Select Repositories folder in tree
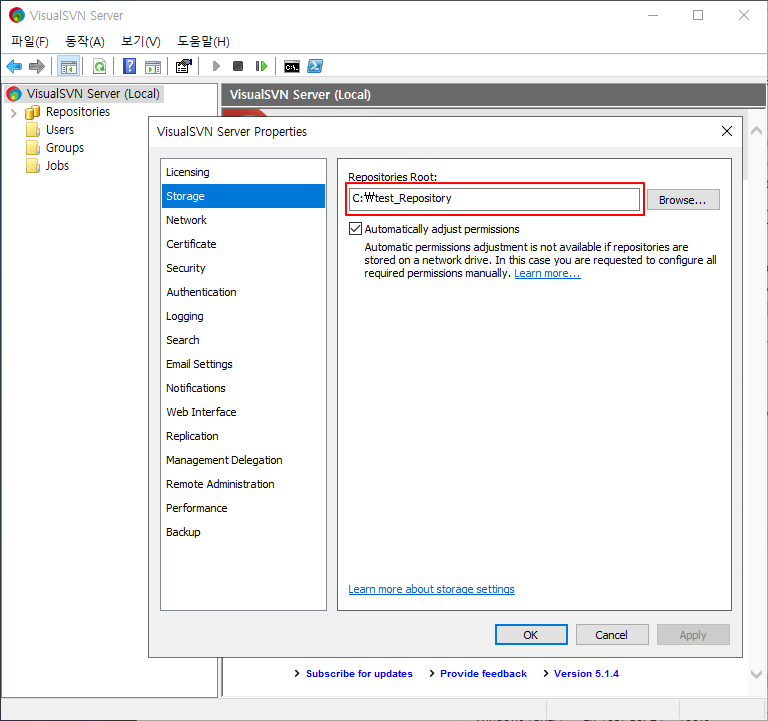Image resolution: width=768 pixels, height=721 pixels. 78,112
